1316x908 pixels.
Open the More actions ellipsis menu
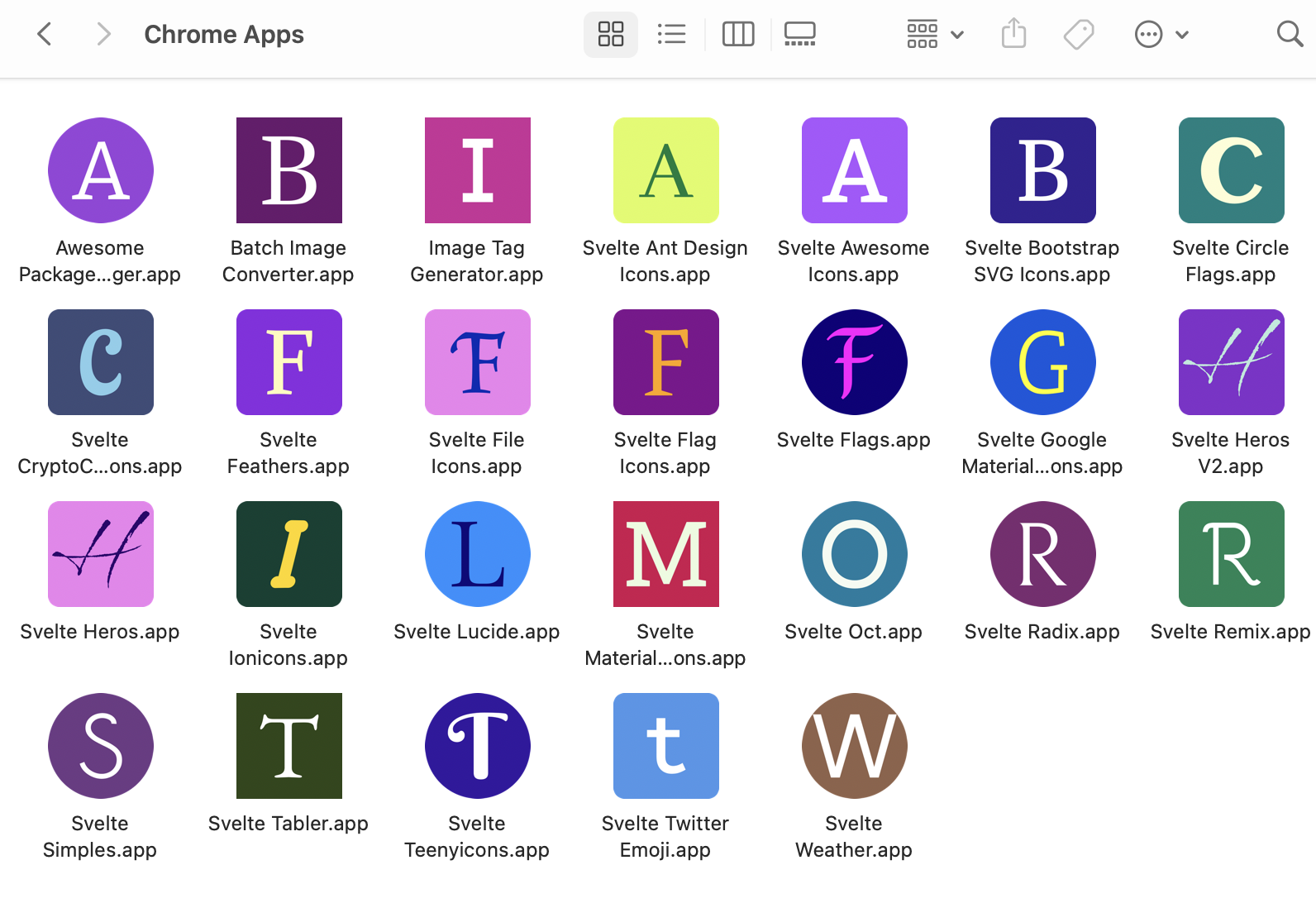tap(1161, 34)
